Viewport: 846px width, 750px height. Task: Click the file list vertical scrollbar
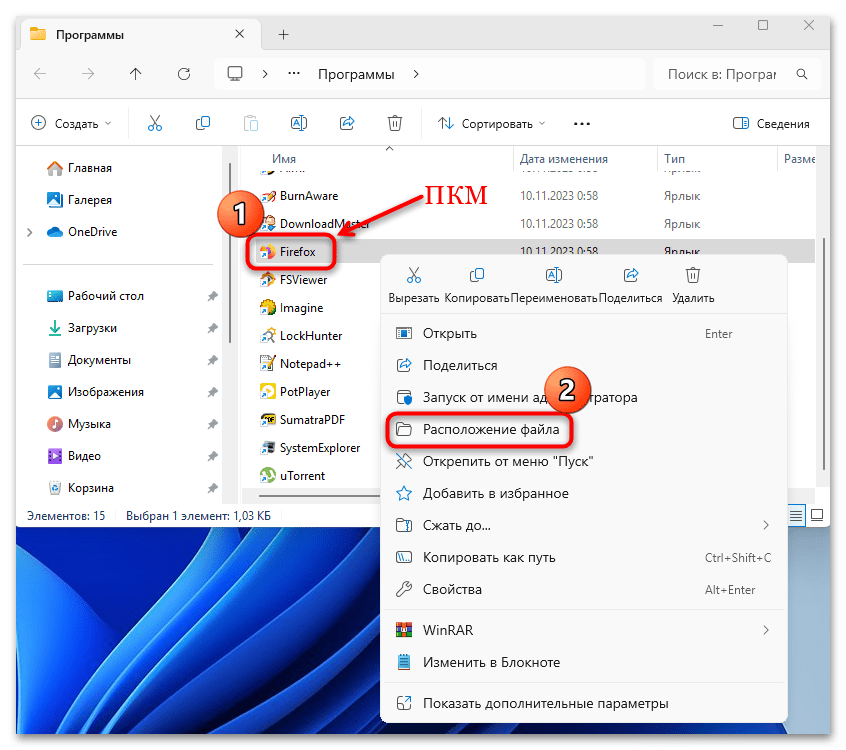coord(824,353)
